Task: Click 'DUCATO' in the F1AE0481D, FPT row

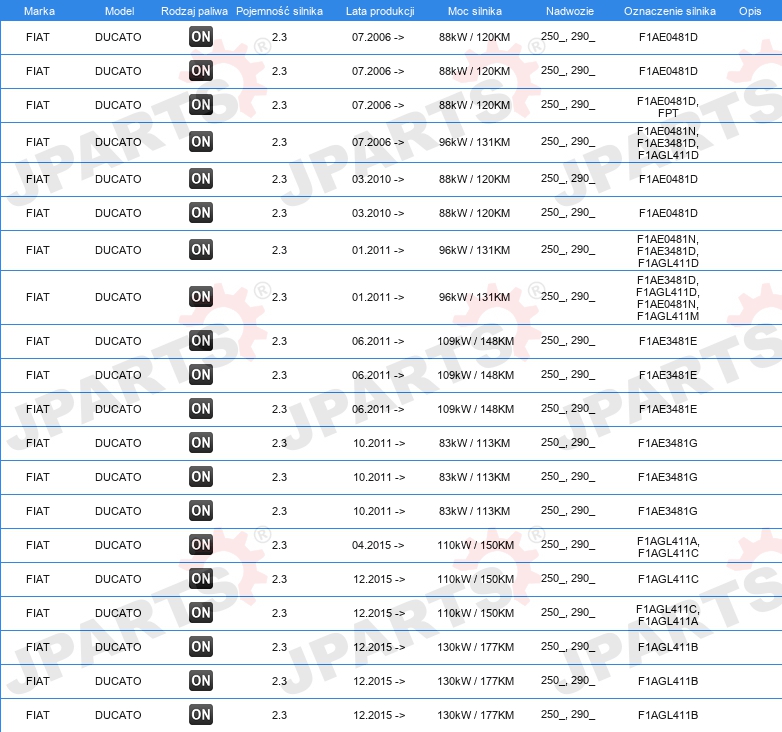Action: click(x=118, y=105)
